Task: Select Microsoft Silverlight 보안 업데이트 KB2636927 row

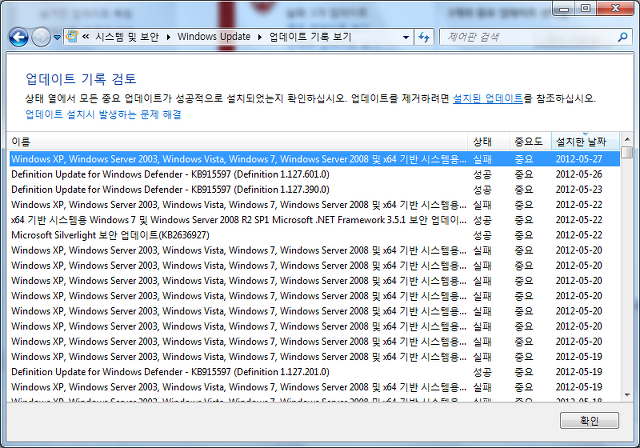Action: pyautogui.click(x=314, y=235)
